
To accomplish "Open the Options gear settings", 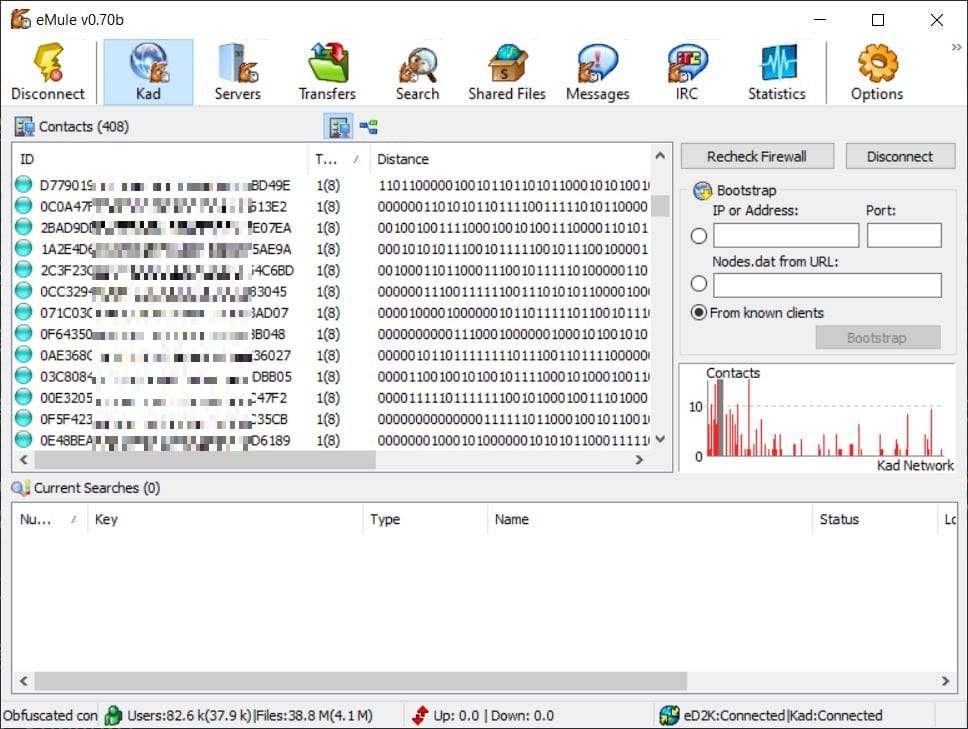I will pos(877,71).
